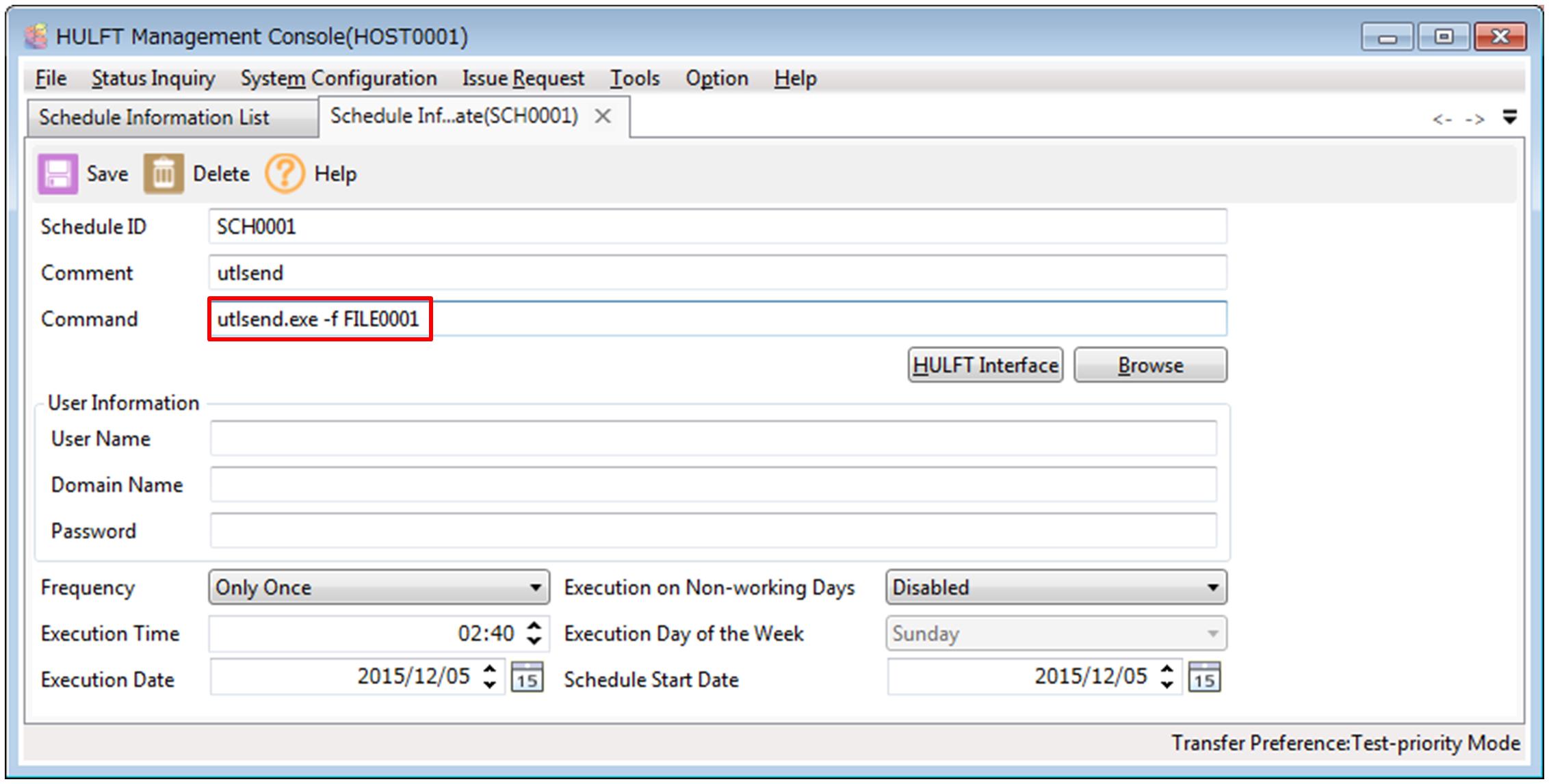Decrease Schedule Start Date with down arrow
The image size is (1549, 784).
point(1167,685)
